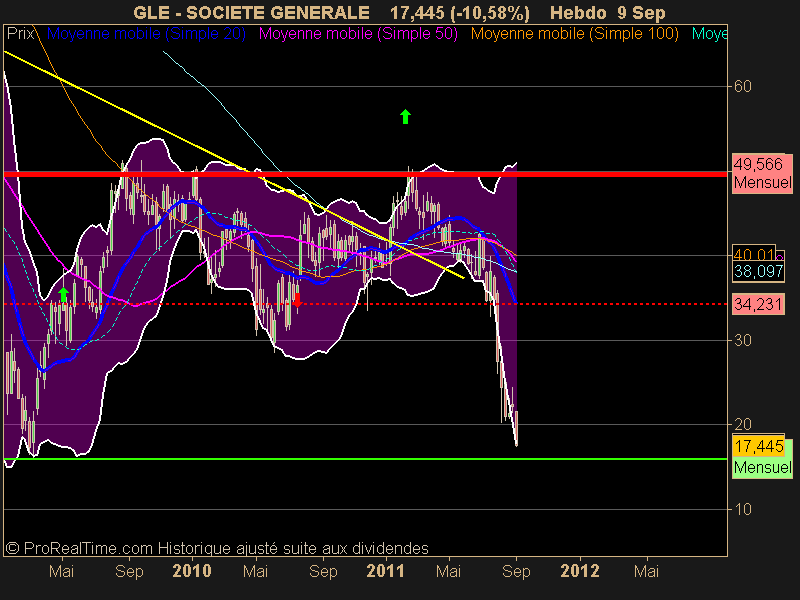The image size is (800, 600).
Task: Click the 30 price axis value
Action: click(742, 340)
